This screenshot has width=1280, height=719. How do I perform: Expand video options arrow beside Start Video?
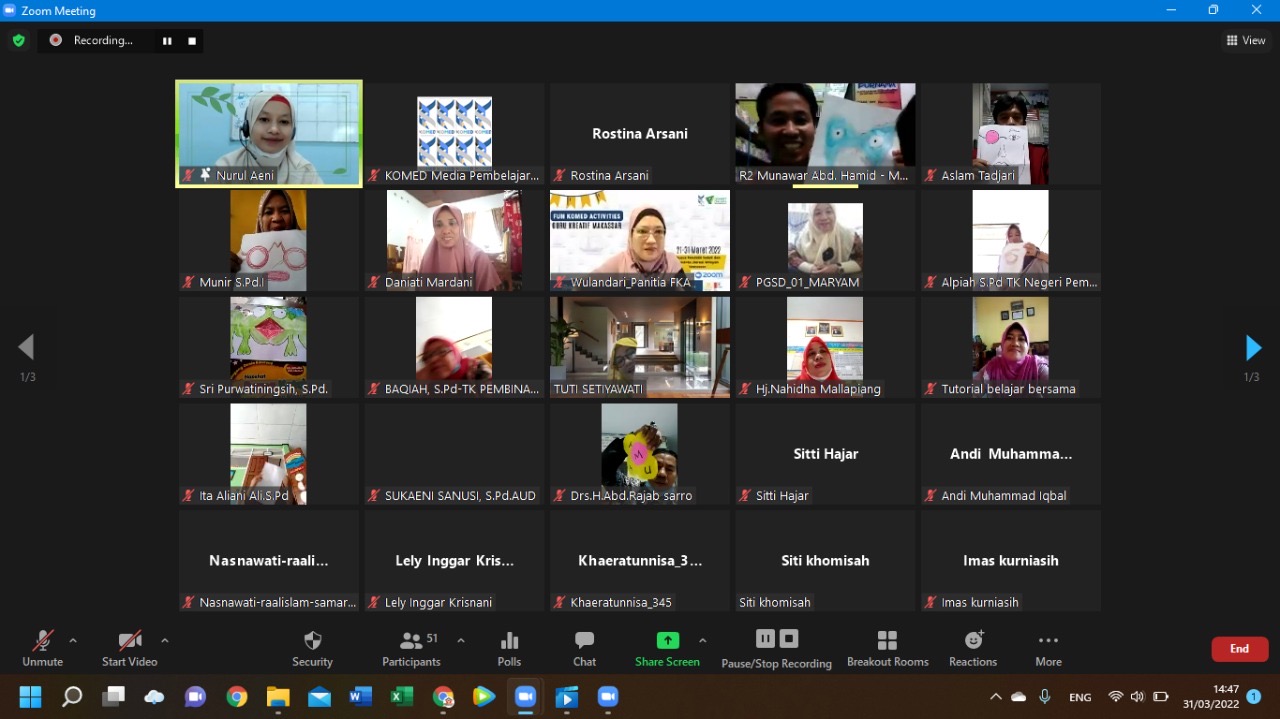165,640
